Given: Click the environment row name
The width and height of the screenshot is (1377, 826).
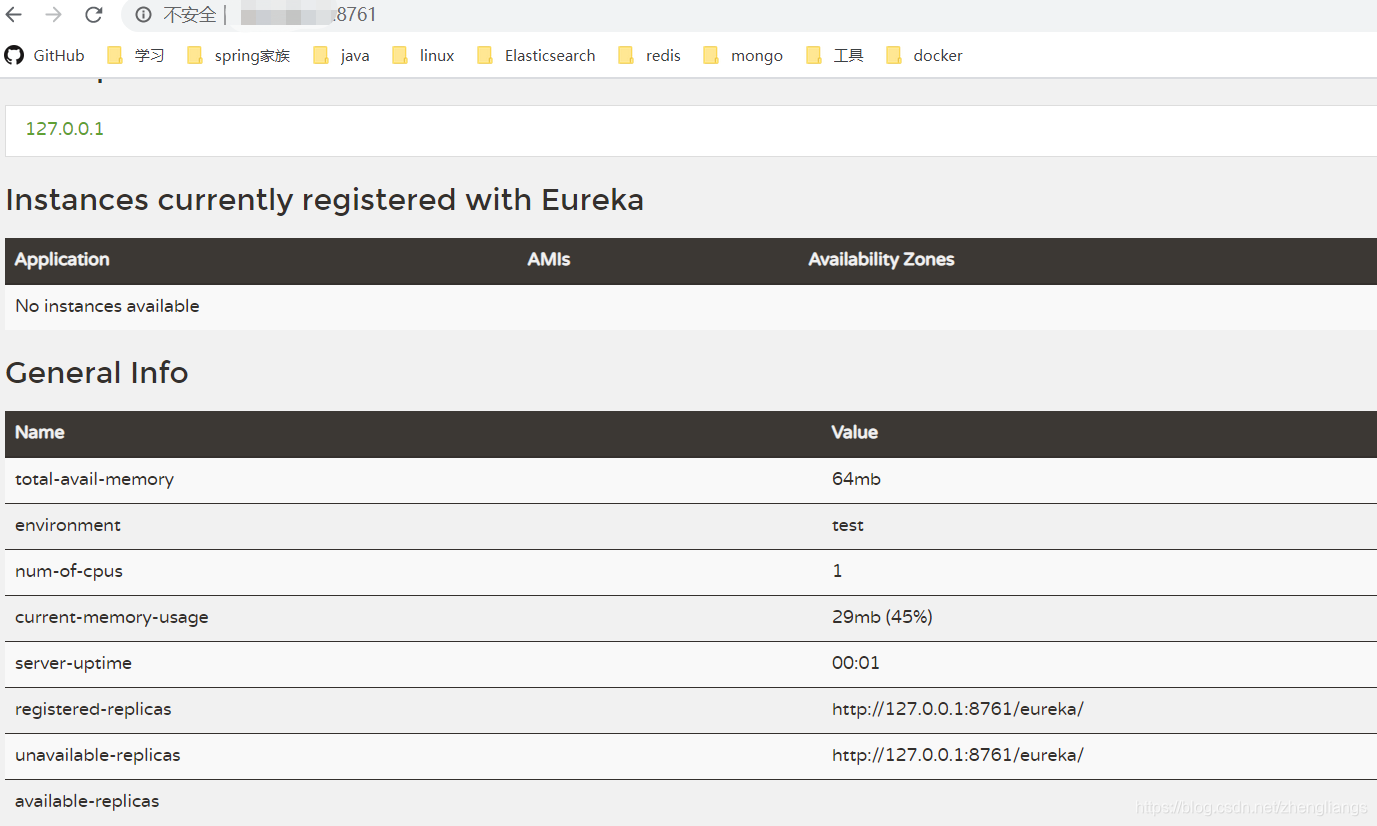Looking at the screenshot, I should (68, 526).
